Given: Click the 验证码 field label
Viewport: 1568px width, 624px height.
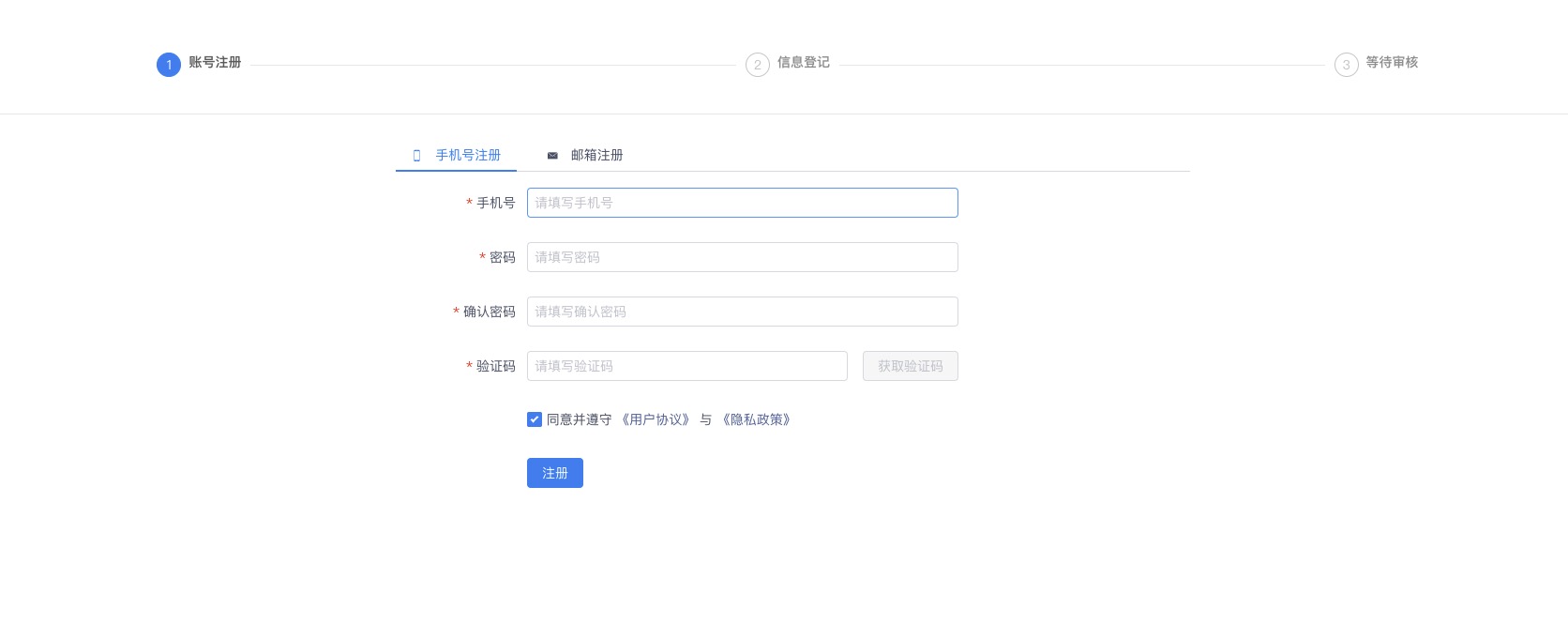Looking at the screenshot, I should [496, 366].
